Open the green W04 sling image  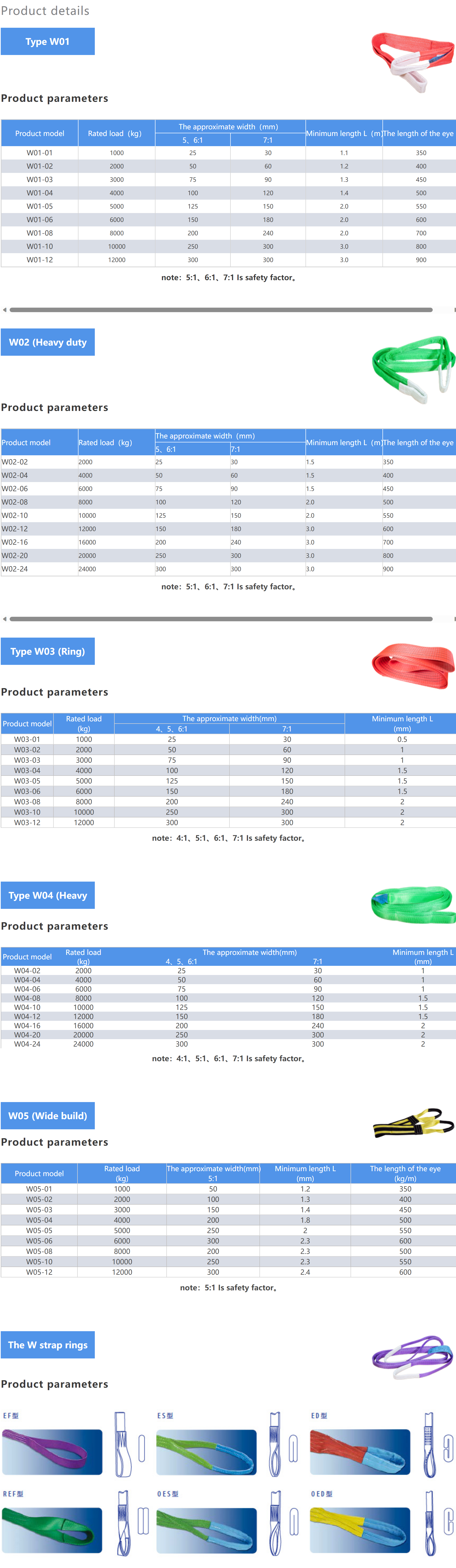click(x=413, y=905)
